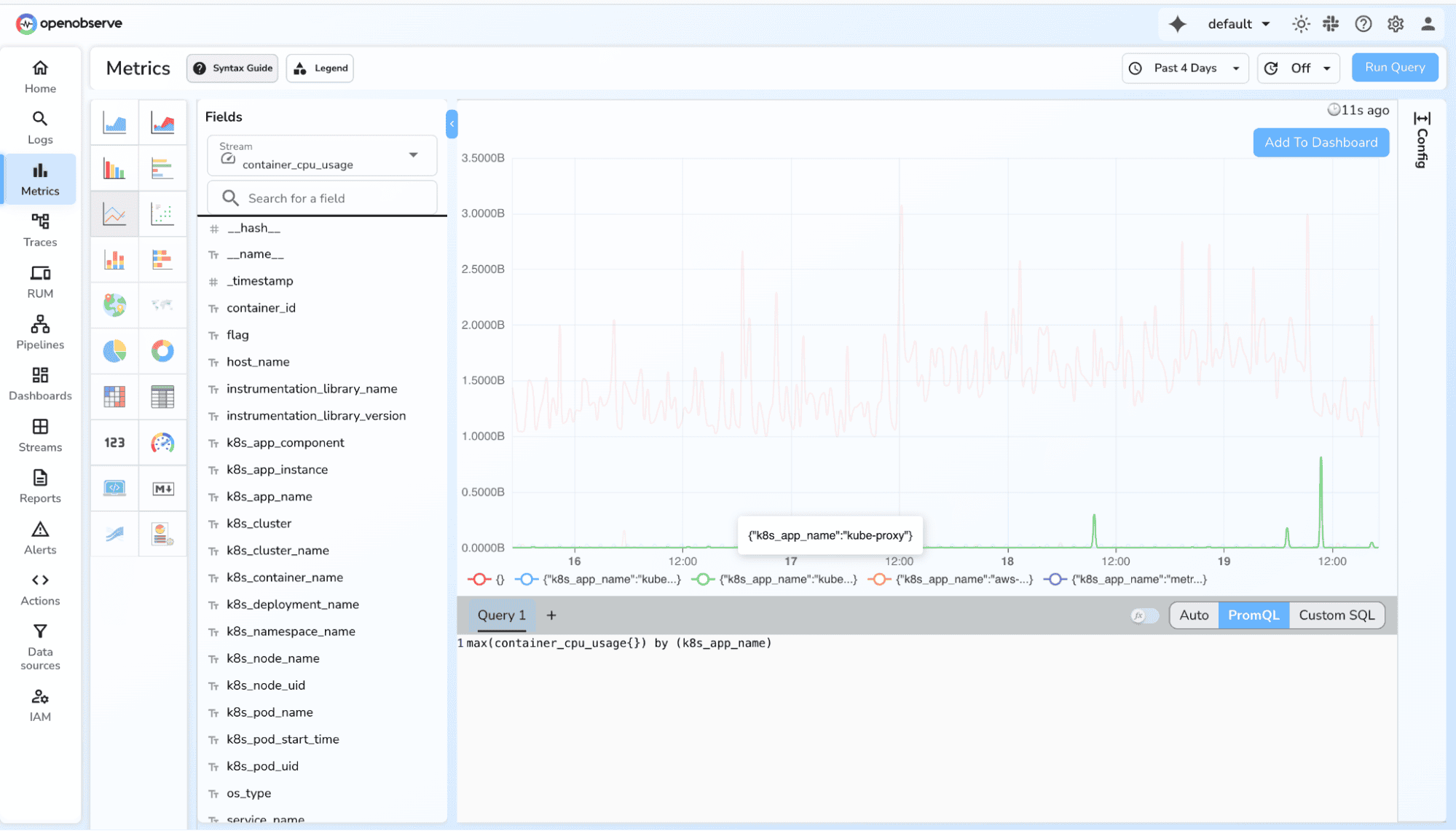The height and width of the screenshot is (831, 1456).
Task: Click Add To Dashboard button
Action: (x=1320, y=143)
